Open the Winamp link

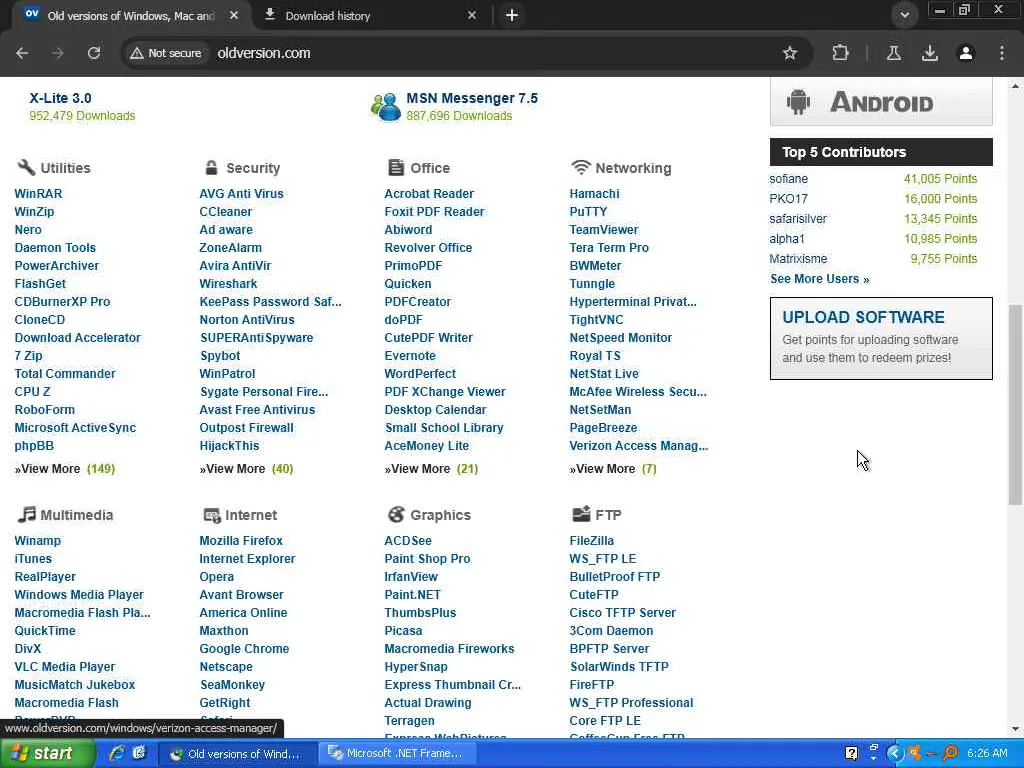(x=37, y=541)
